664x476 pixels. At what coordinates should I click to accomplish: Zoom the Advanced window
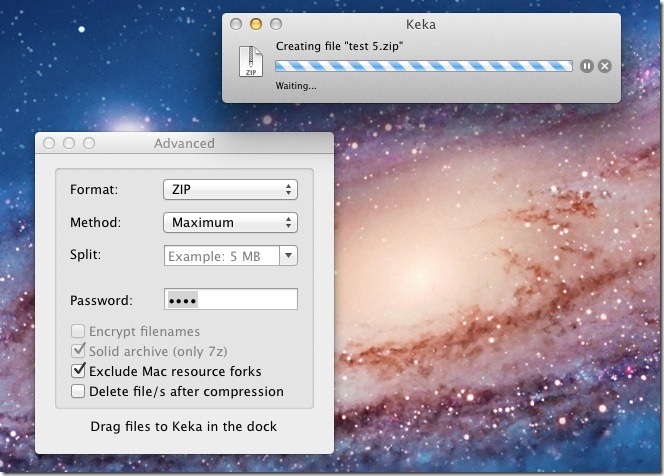pyautogui.click(x=89, y=143)
